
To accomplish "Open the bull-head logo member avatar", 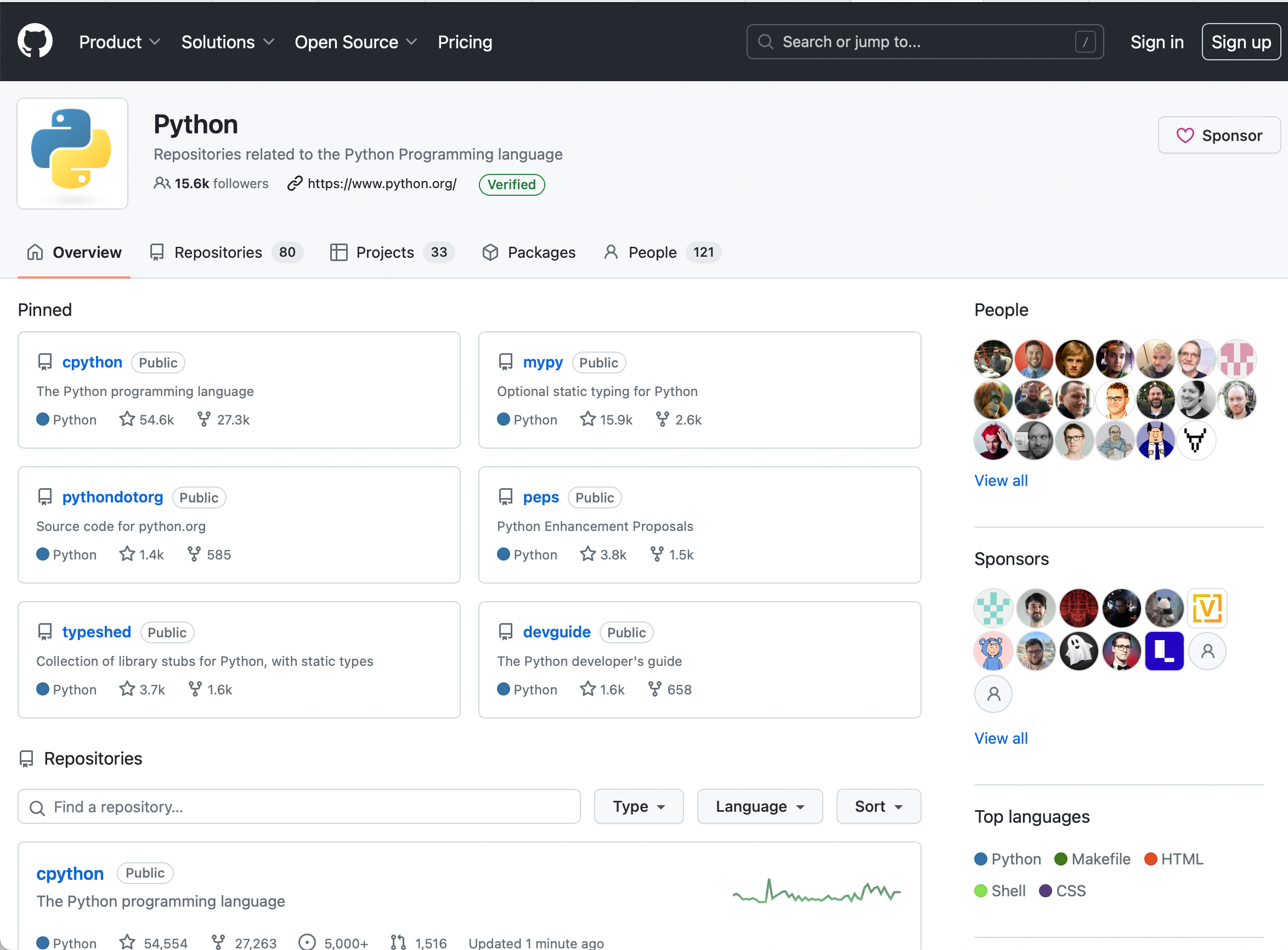I will coord(1196,440).
